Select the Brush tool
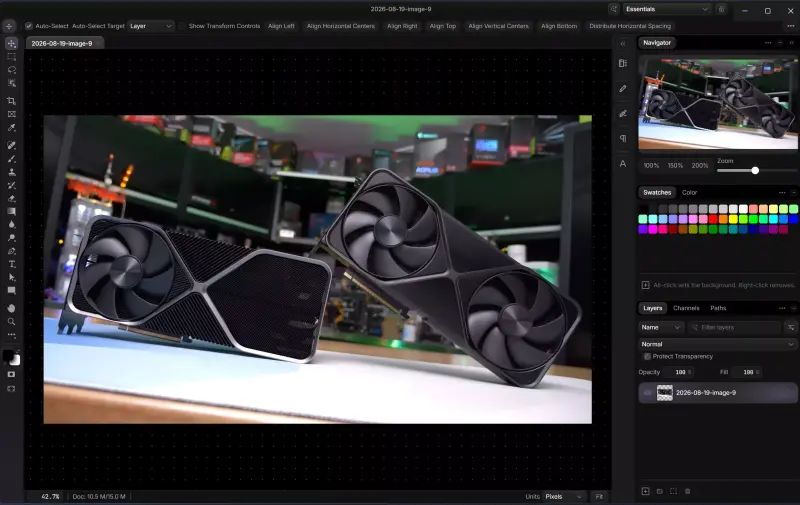 [11, 159]
